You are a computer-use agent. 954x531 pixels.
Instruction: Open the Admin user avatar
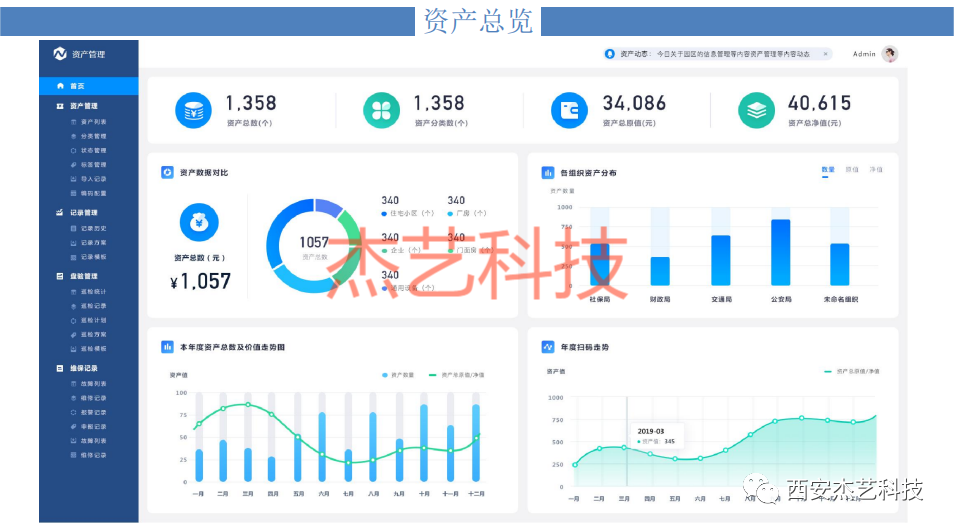point(889,54)
